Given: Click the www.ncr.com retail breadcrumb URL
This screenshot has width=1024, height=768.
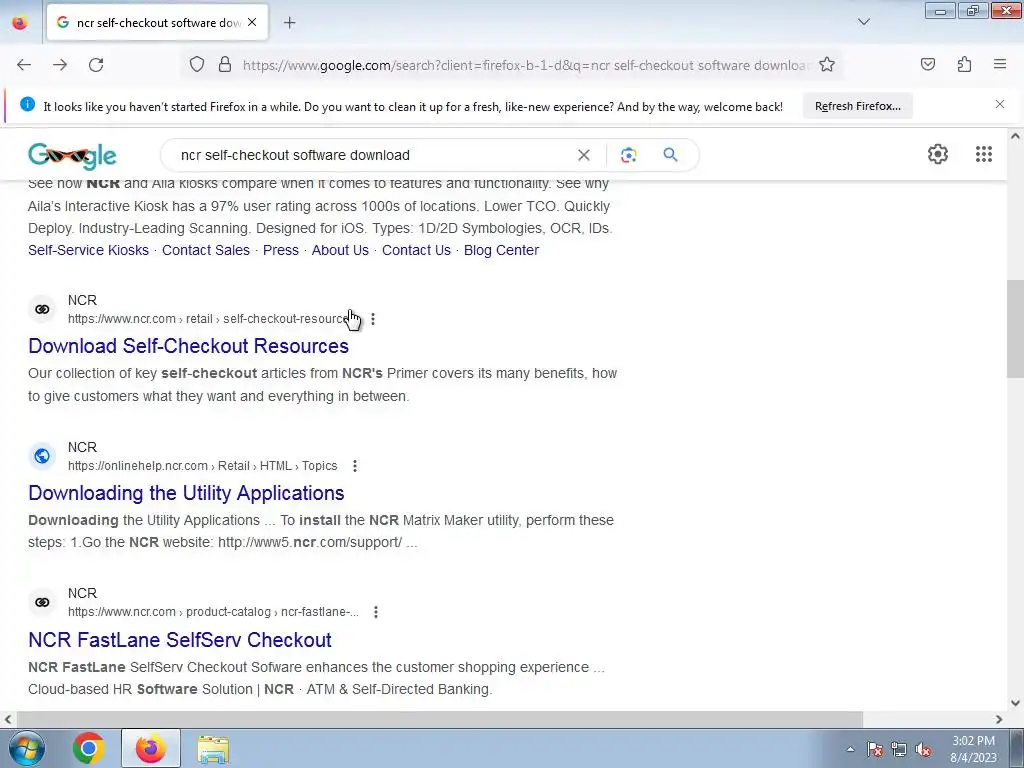Looking at the screenshot, I should pyautogui.click(x=209, y=319).
